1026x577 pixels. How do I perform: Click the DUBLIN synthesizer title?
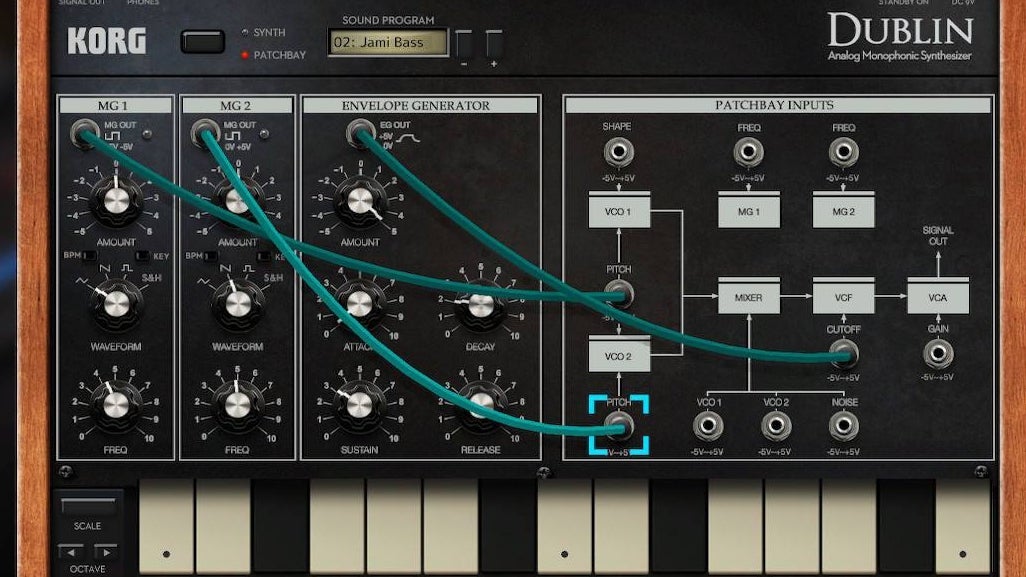click(x=900, y=31)
